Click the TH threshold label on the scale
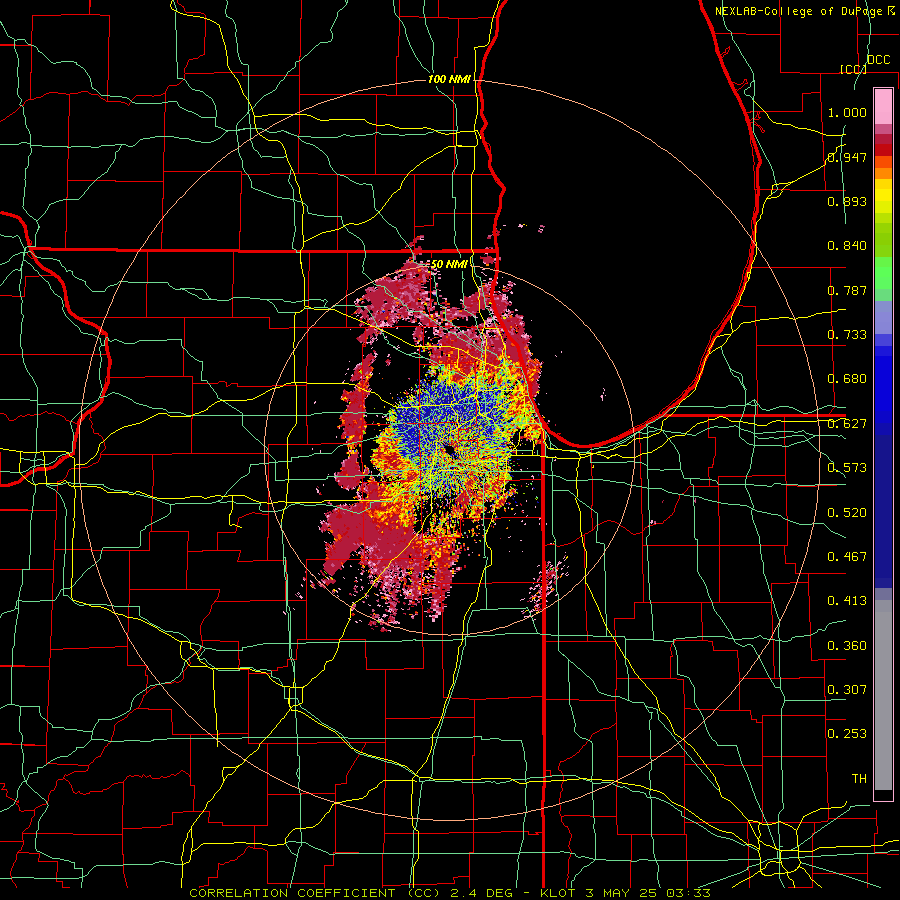900x900 pixels. pos(859,779)
